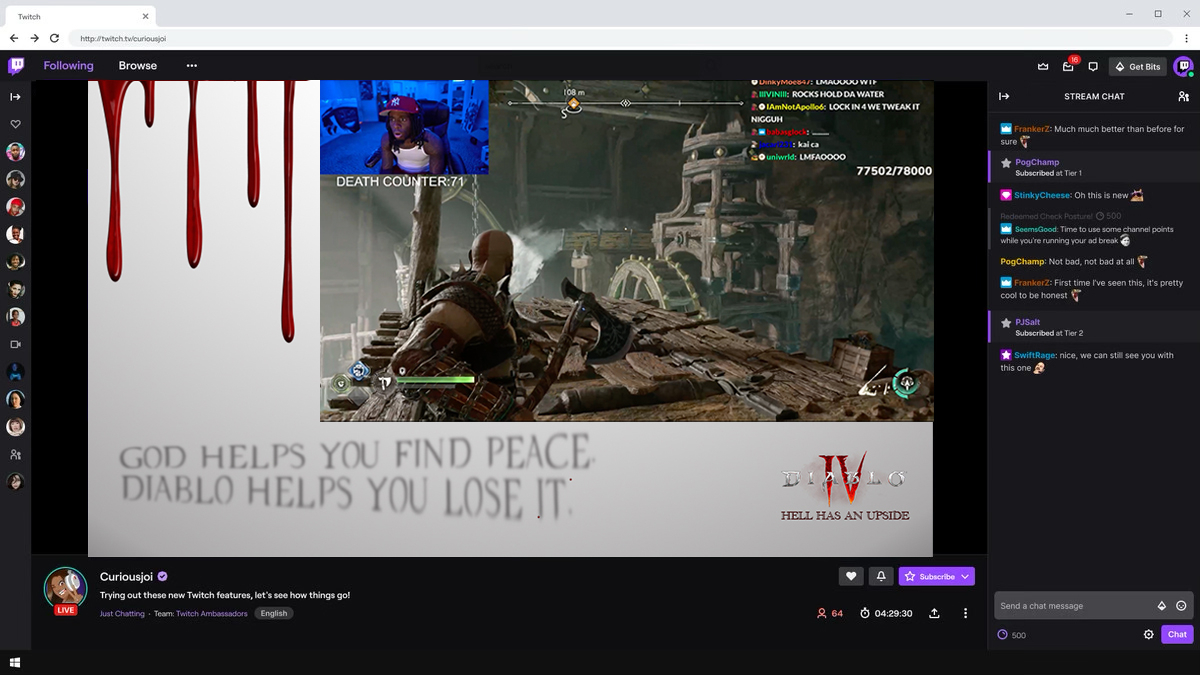Click FrankerZ username in first chat message
1200x675 pixels.
click(1032, 129)
